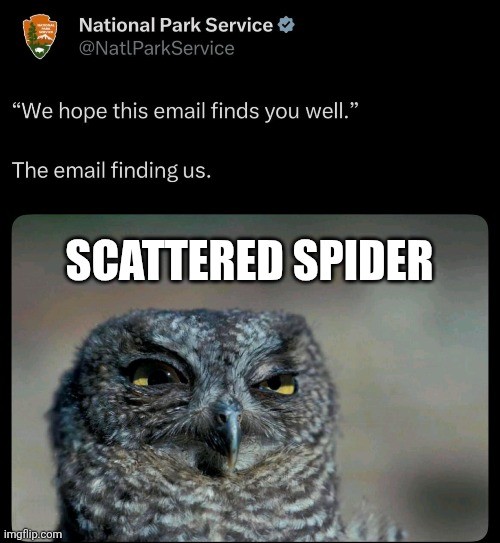The width and height of the screenshot is (500, 543).
Task: Click the green tree in the arrowhead logo
Action: [x=32, y=35]
